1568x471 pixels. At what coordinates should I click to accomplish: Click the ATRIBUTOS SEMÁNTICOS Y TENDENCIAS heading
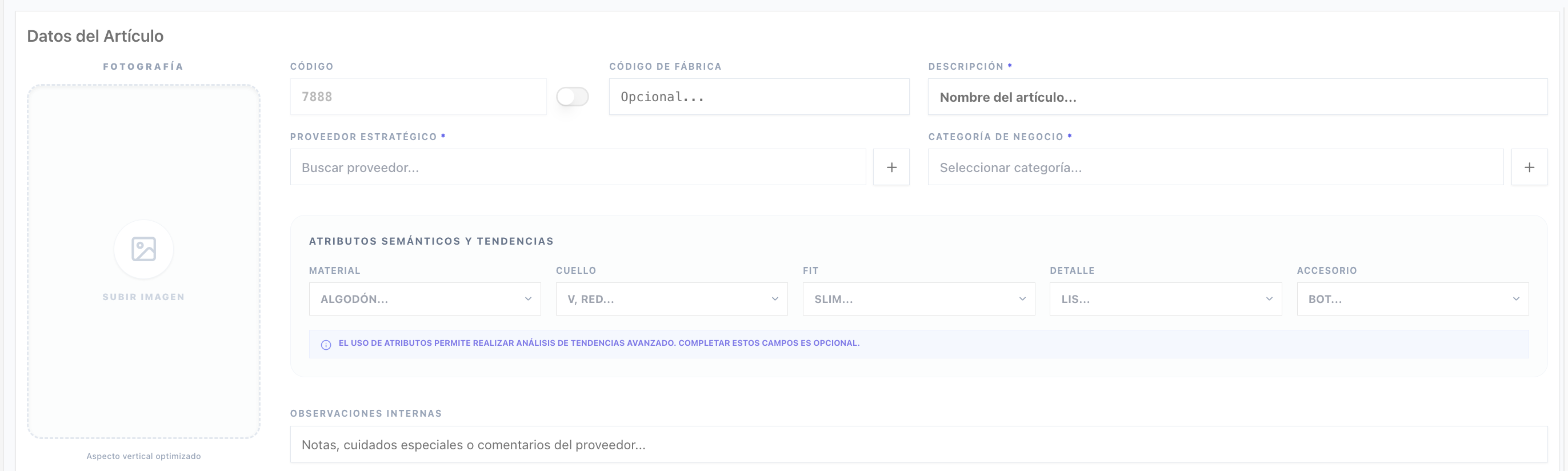point(431,241)
